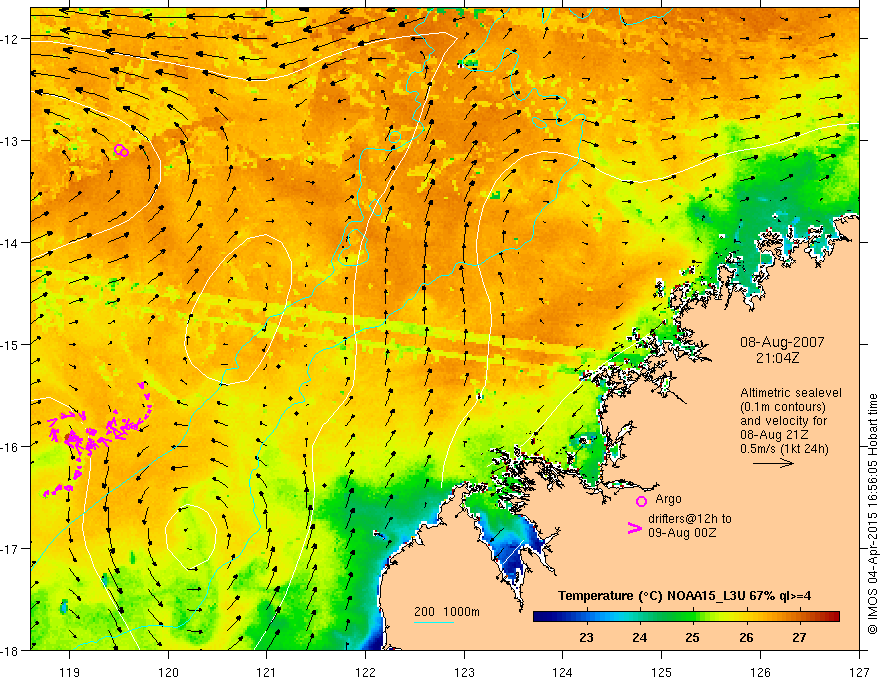
Task: Click the color bar value 26
Action: point(746,638)
